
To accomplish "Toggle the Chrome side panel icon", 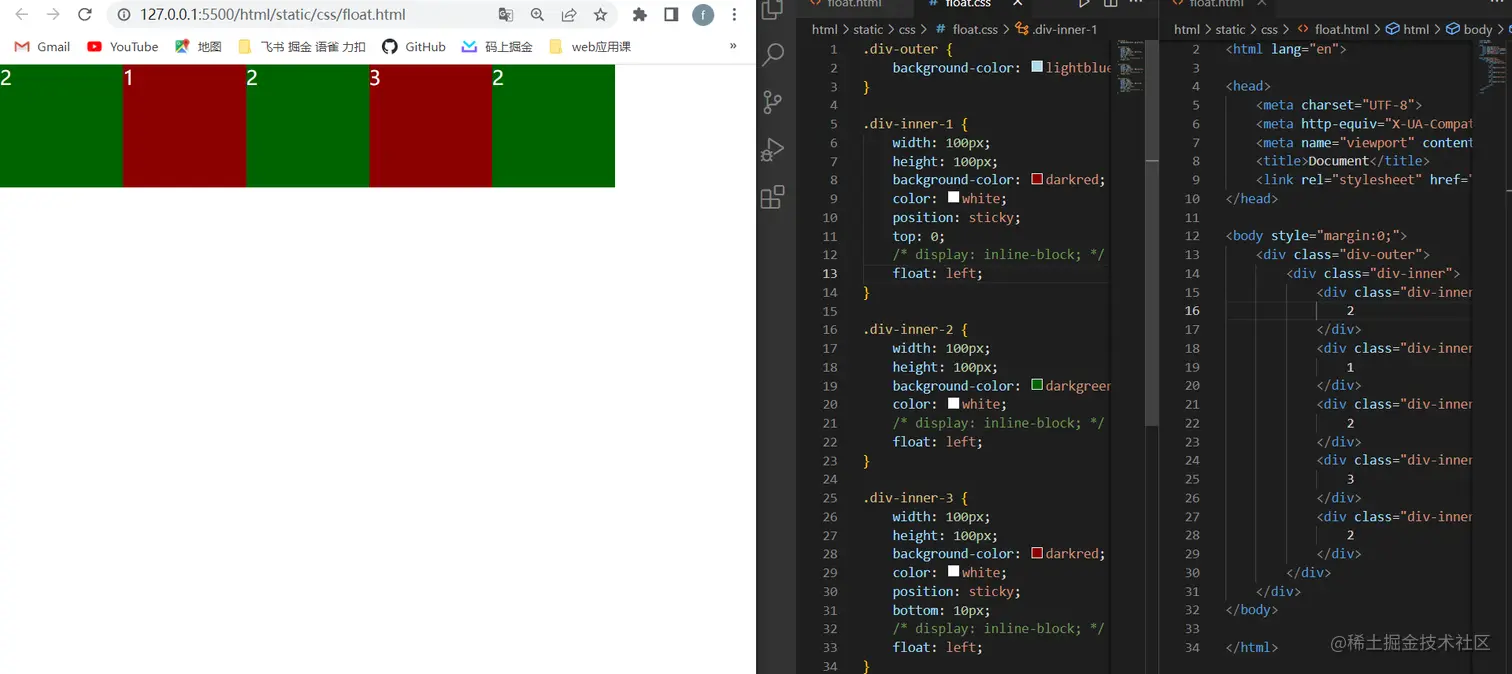I will pyautogui.click(x=671, y=15).
